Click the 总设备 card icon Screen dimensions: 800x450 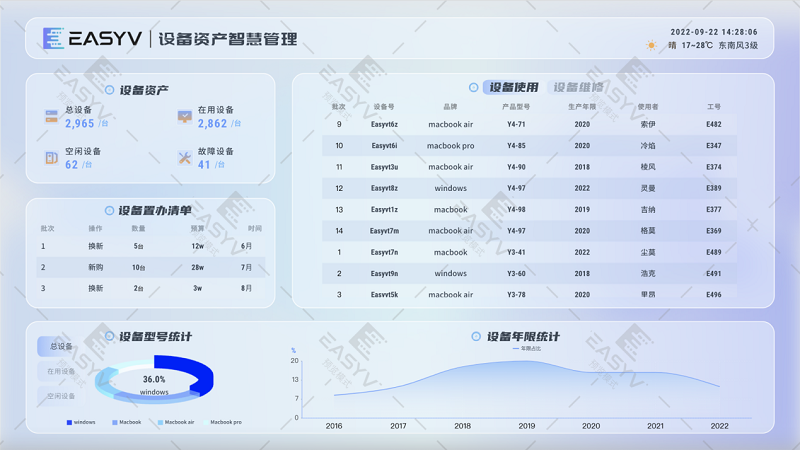click(x=52, y=117)
